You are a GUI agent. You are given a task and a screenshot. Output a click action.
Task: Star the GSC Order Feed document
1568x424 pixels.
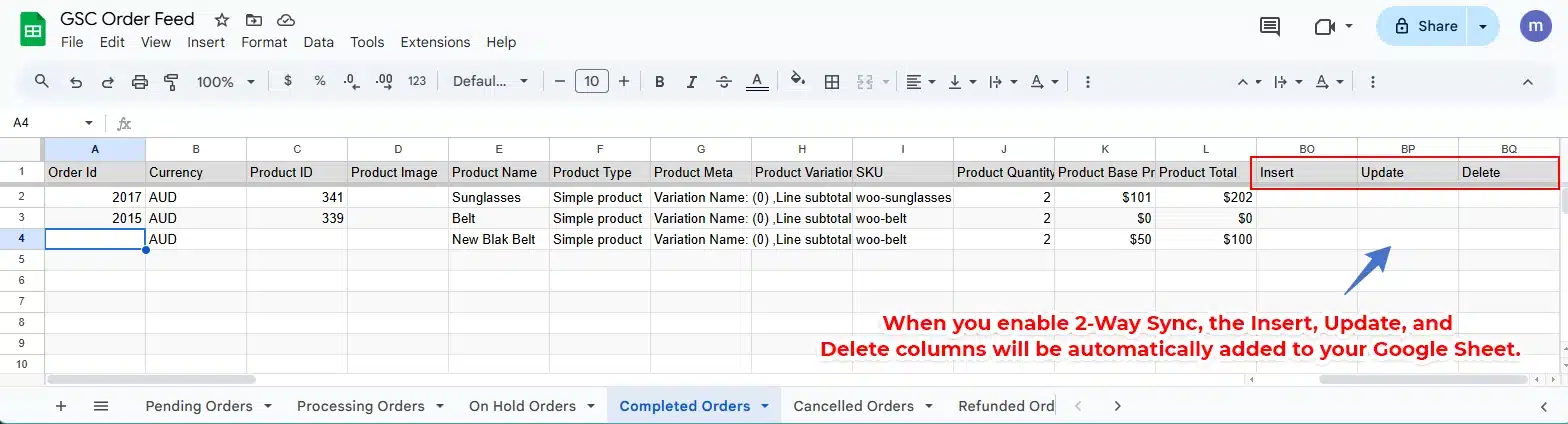tap(222, 20)
